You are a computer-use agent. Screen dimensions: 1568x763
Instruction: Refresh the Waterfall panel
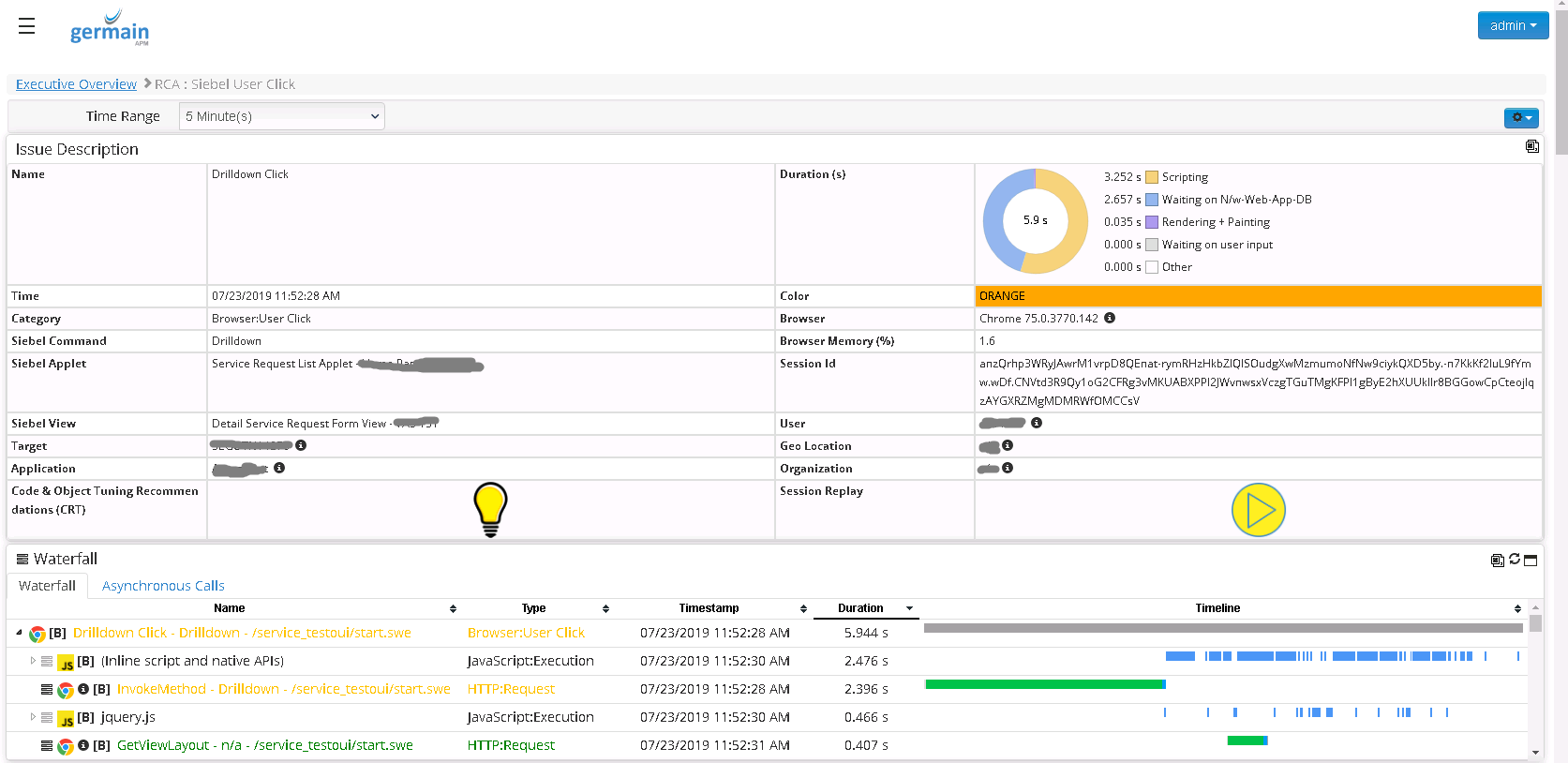(x=1515, y=560)
